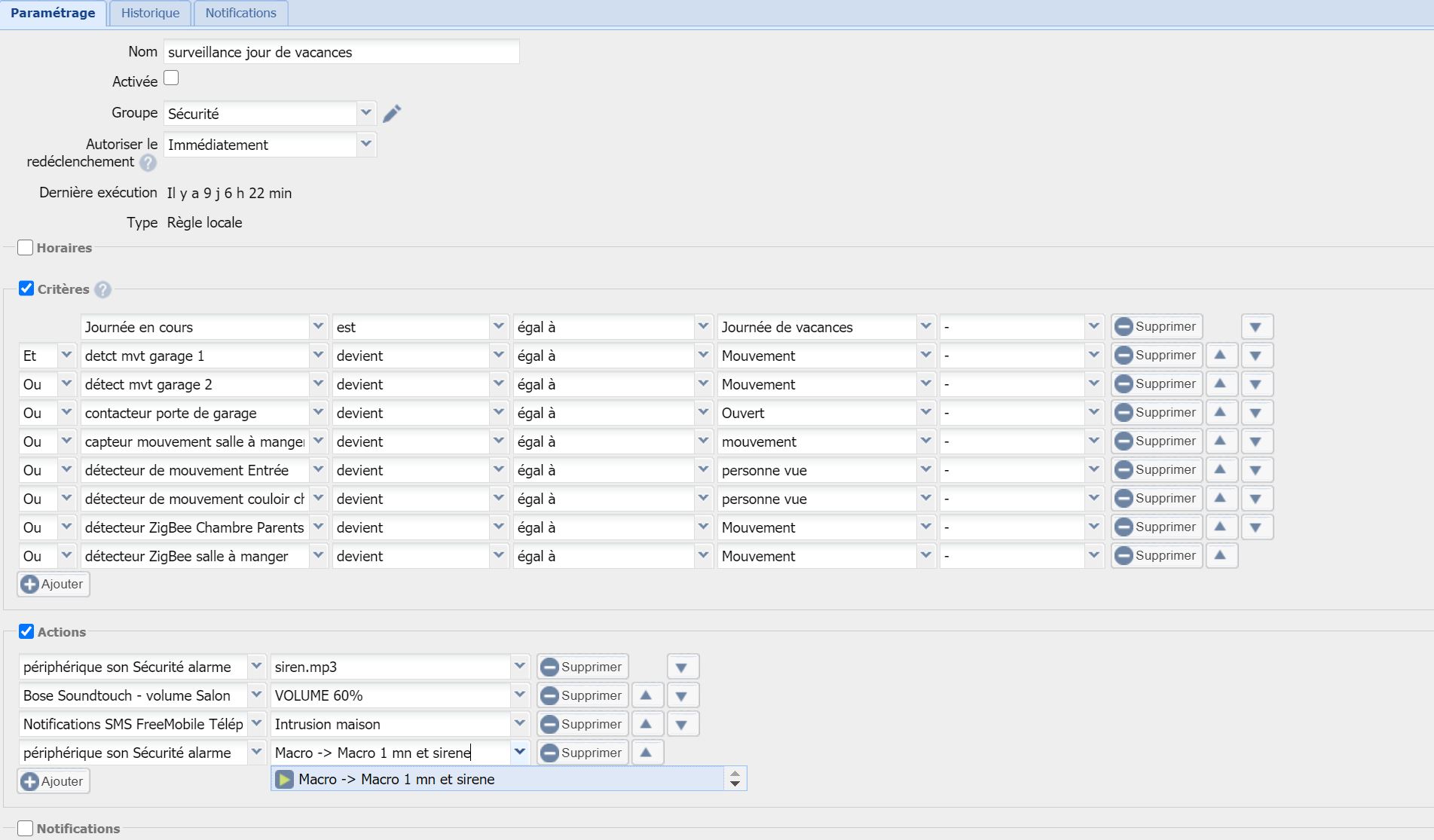Switch to the Paramétrage tab
The image size is (1434, 840).
click(x=53, y=13)
